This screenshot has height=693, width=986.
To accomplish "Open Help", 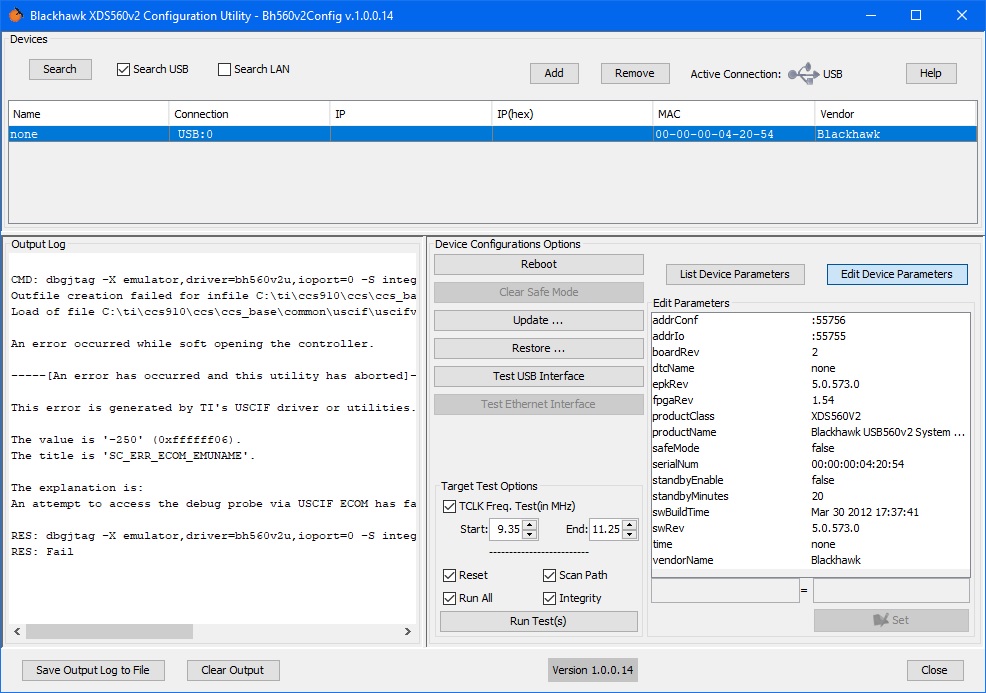I will pyautogui.click(x=931, y=73).
